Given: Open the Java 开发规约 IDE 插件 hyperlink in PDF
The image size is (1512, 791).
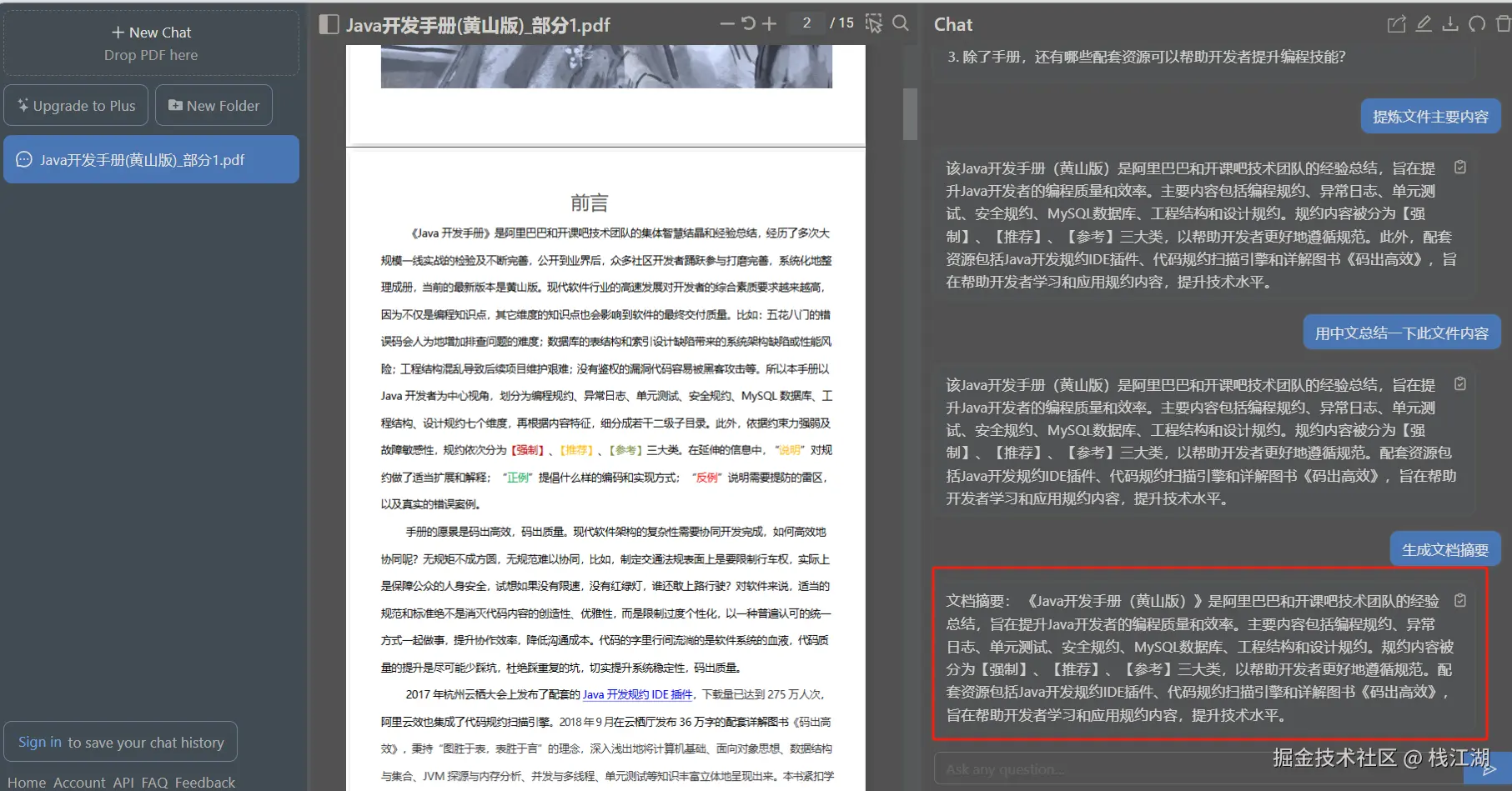Looking at the screenshot, I should [x=637, y=695].
